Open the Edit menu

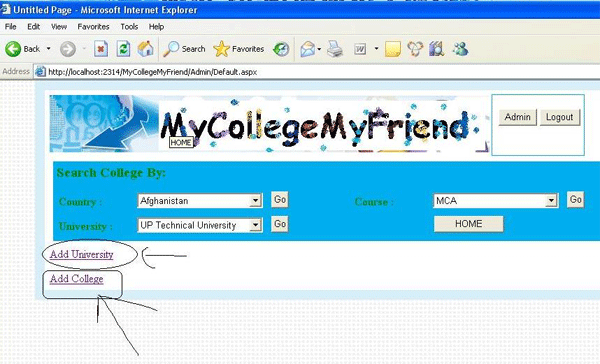pyautogui.click(x=34, y=27)
